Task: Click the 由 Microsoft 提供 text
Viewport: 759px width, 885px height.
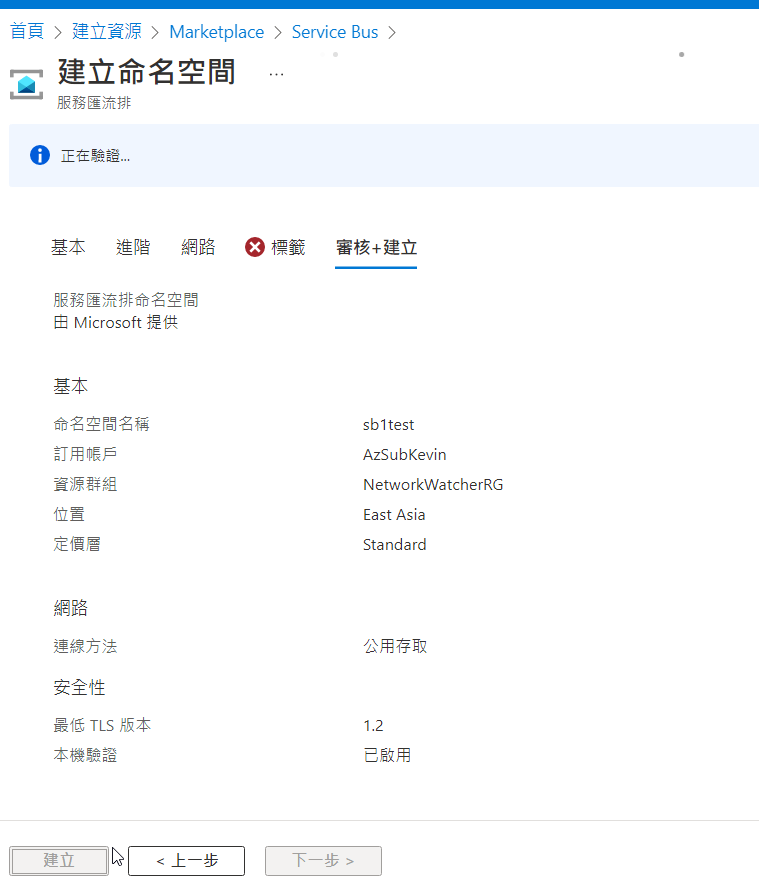Action: click(116, 322)
